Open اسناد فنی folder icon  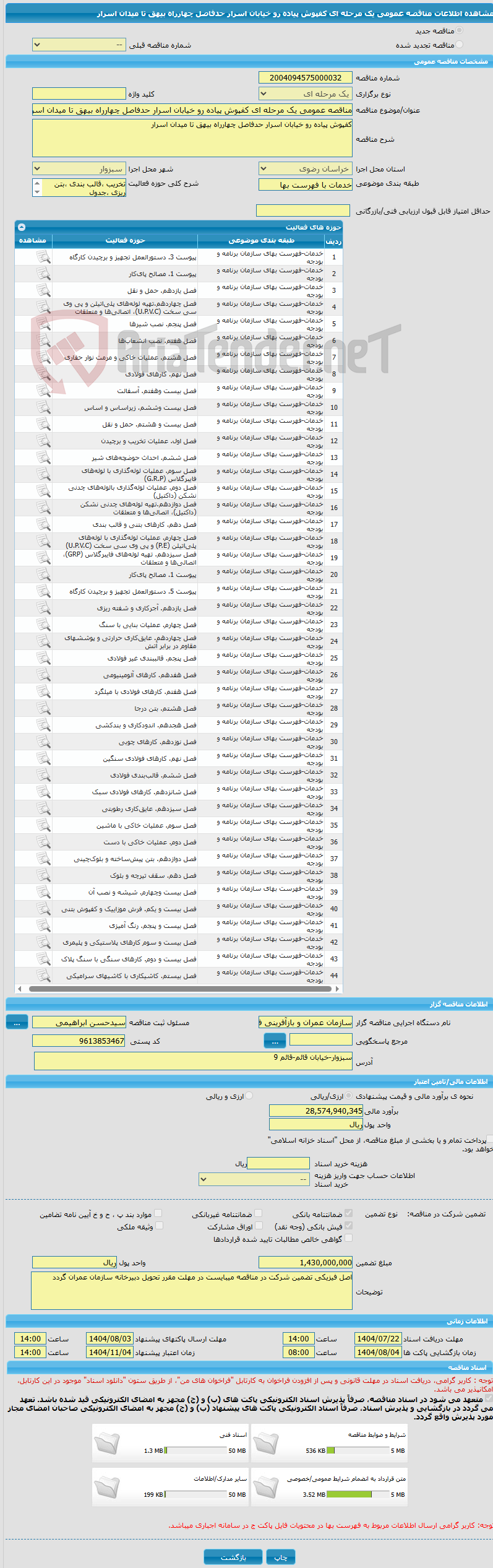106,1442
